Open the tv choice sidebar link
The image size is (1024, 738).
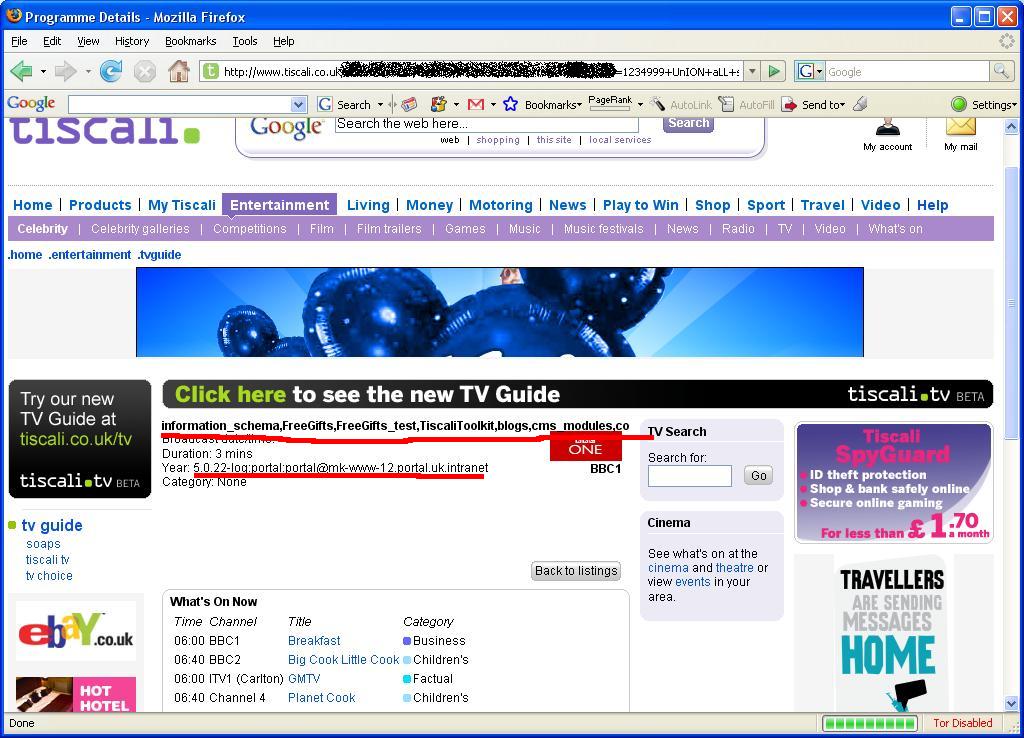tap(49, 576)
